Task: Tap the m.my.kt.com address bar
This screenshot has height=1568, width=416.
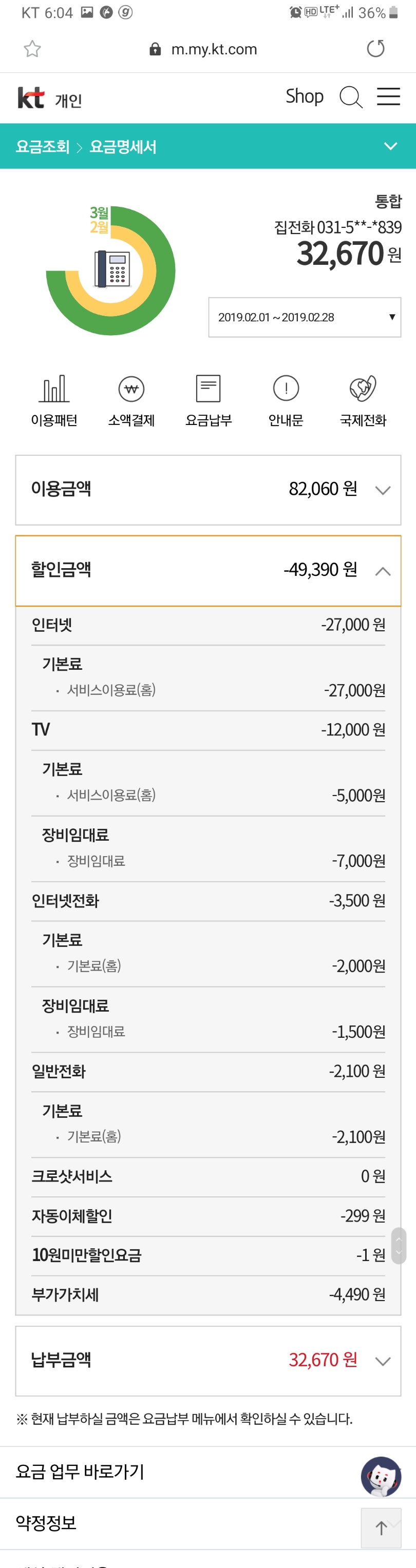Action: (x=213, y=49)
